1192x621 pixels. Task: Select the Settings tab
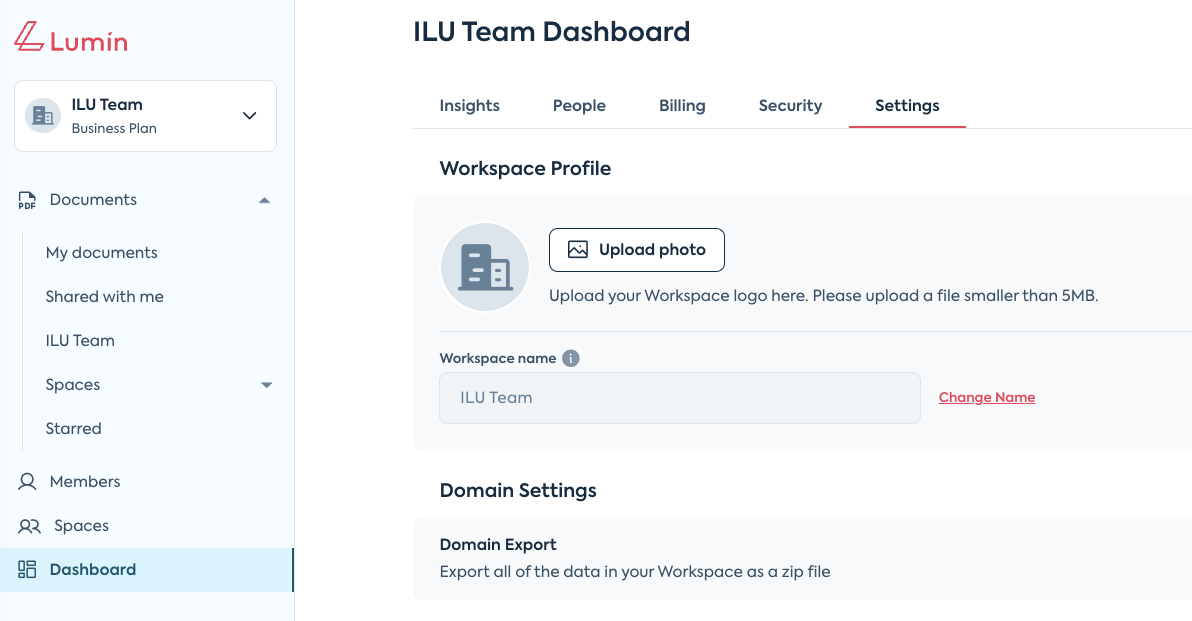click(907, 106)
